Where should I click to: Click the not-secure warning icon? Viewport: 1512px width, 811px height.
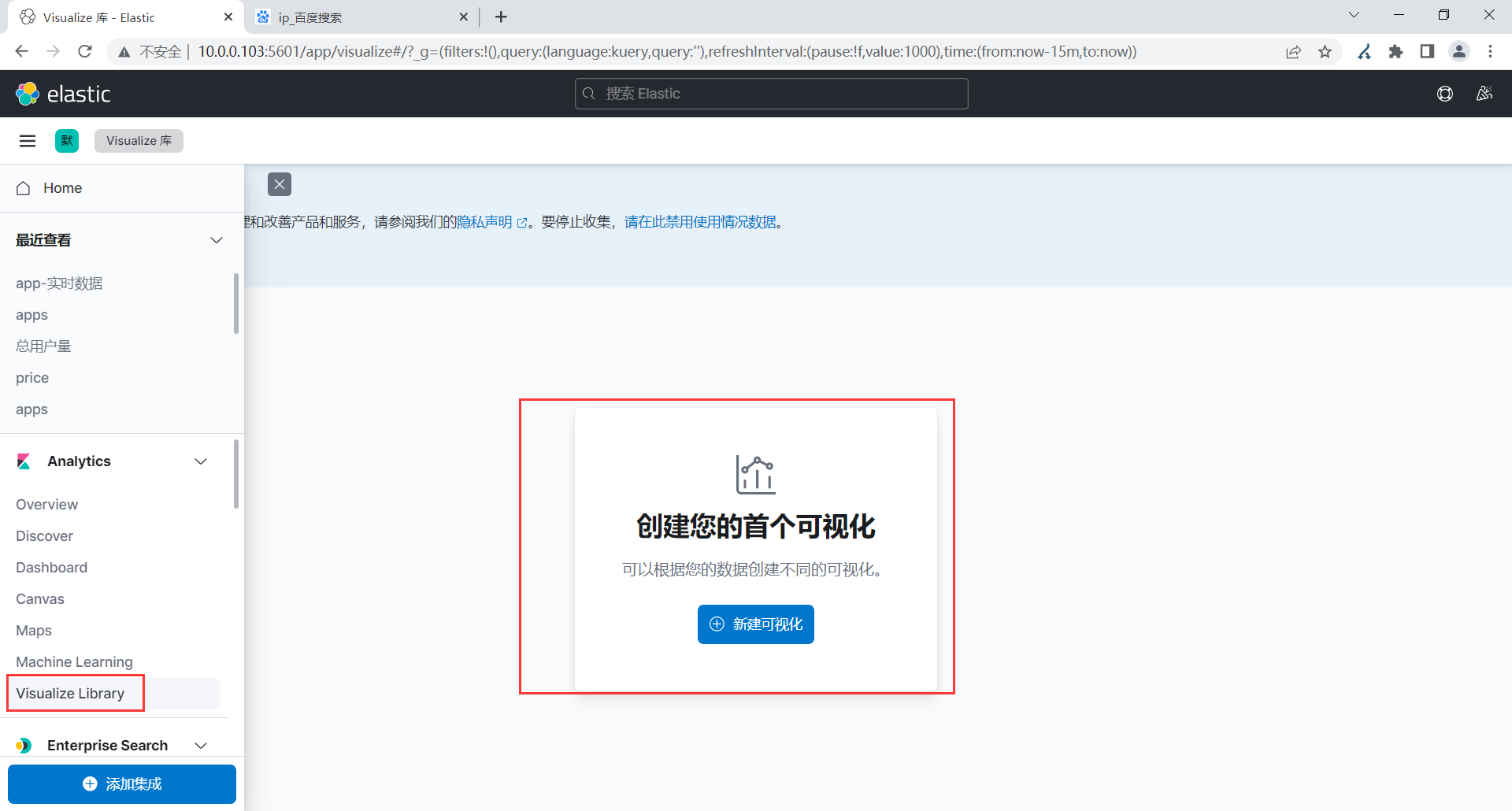[124, 52]
